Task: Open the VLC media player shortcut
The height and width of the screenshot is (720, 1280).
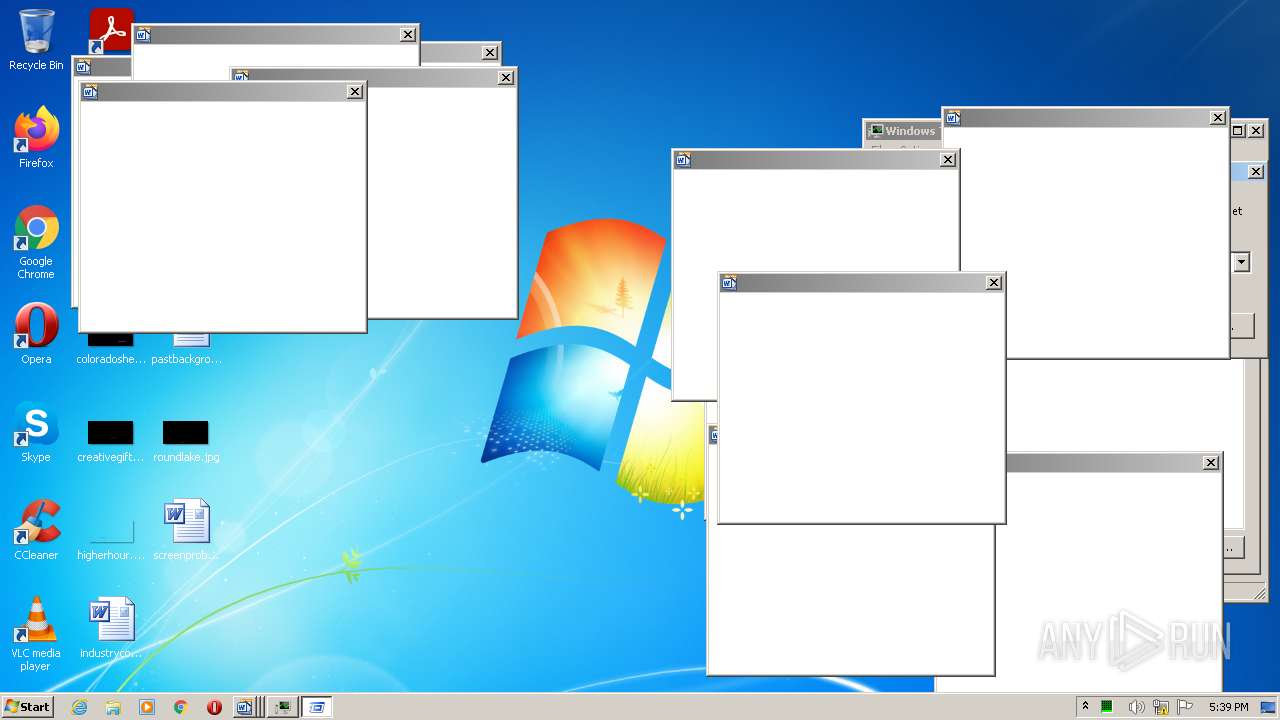Action: tap(36, 634)
